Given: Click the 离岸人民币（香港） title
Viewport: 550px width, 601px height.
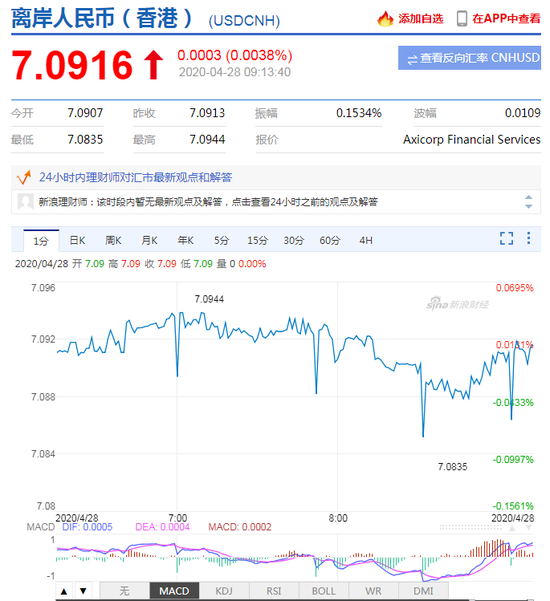Looking at the screenshot, I should (102, 18).
